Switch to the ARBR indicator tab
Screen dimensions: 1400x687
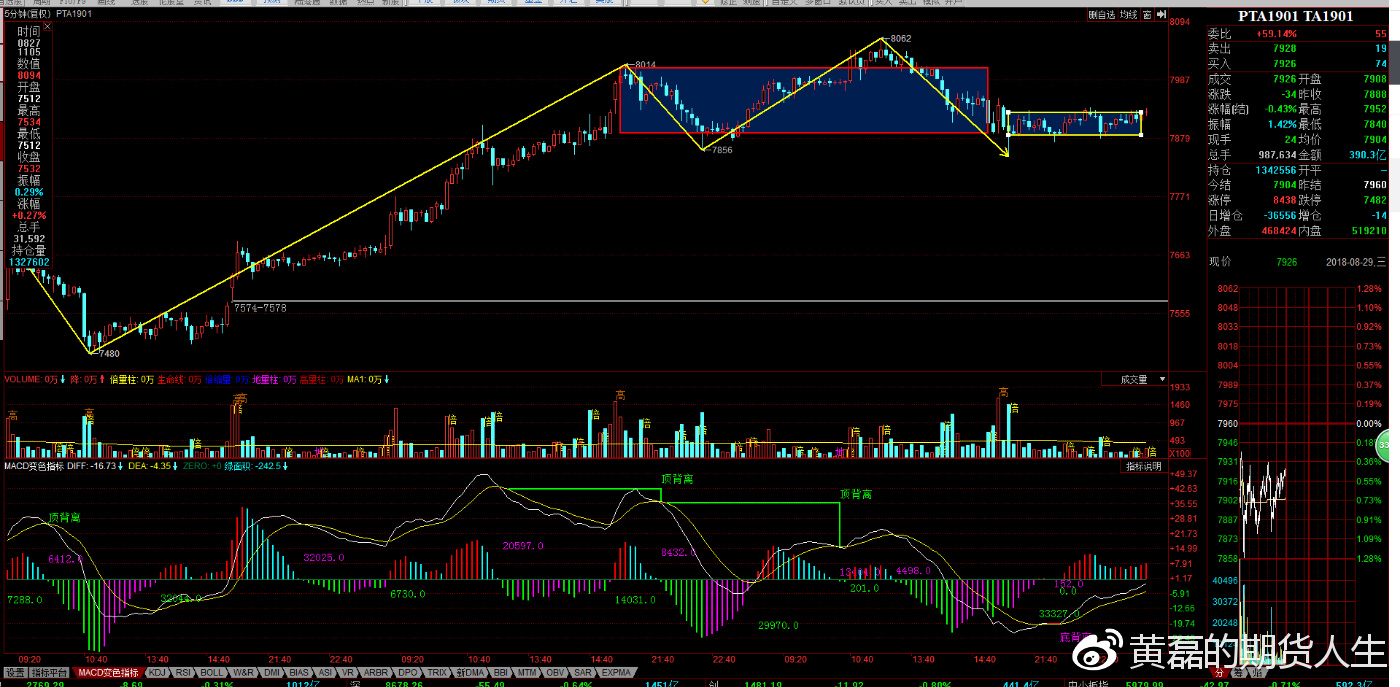[x=376, y=672]
